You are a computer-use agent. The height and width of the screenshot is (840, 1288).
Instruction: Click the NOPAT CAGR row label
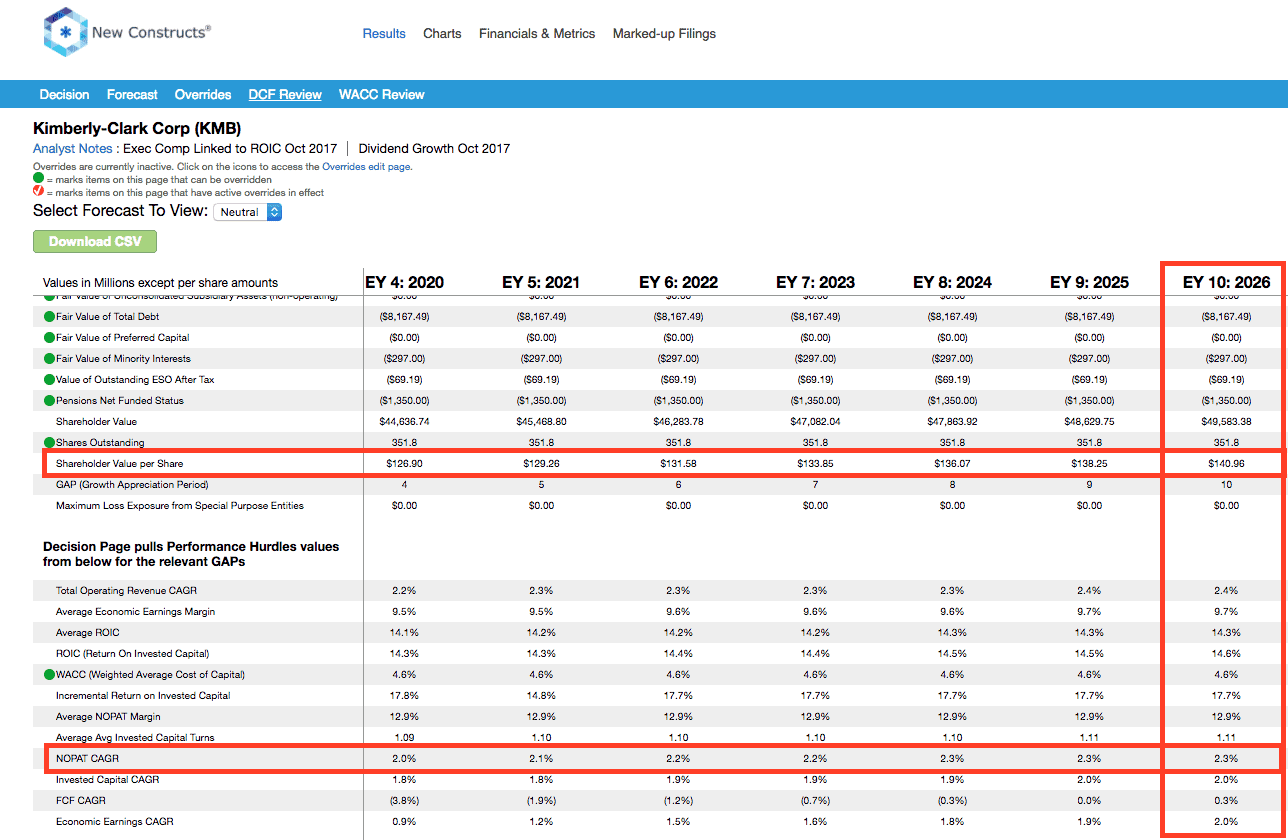click(87, 759)
